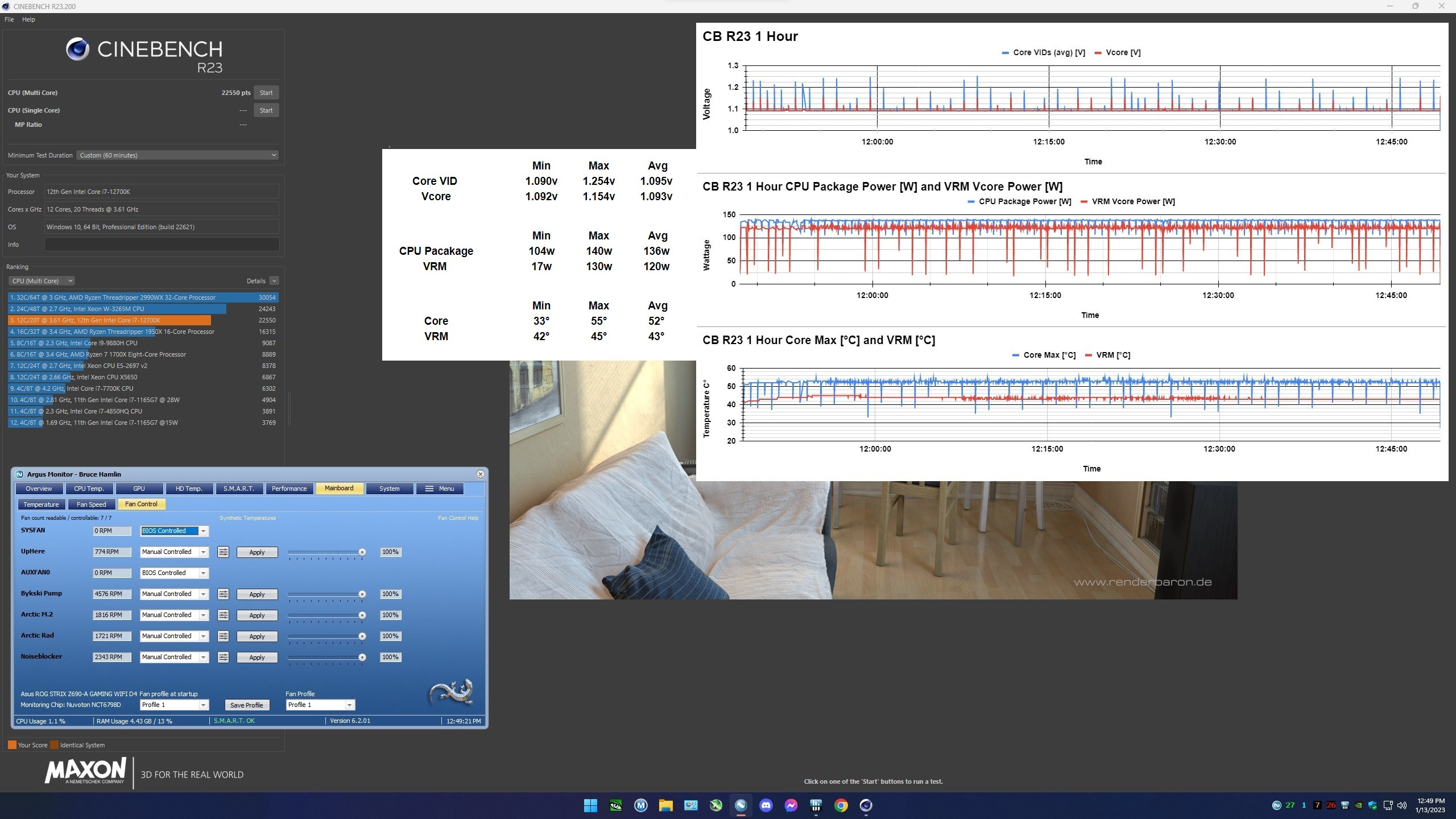The height and width of the screenshot is (819, 1456).
Task: Expand the ranking Details arrow
Action: [x=274, y=281]
